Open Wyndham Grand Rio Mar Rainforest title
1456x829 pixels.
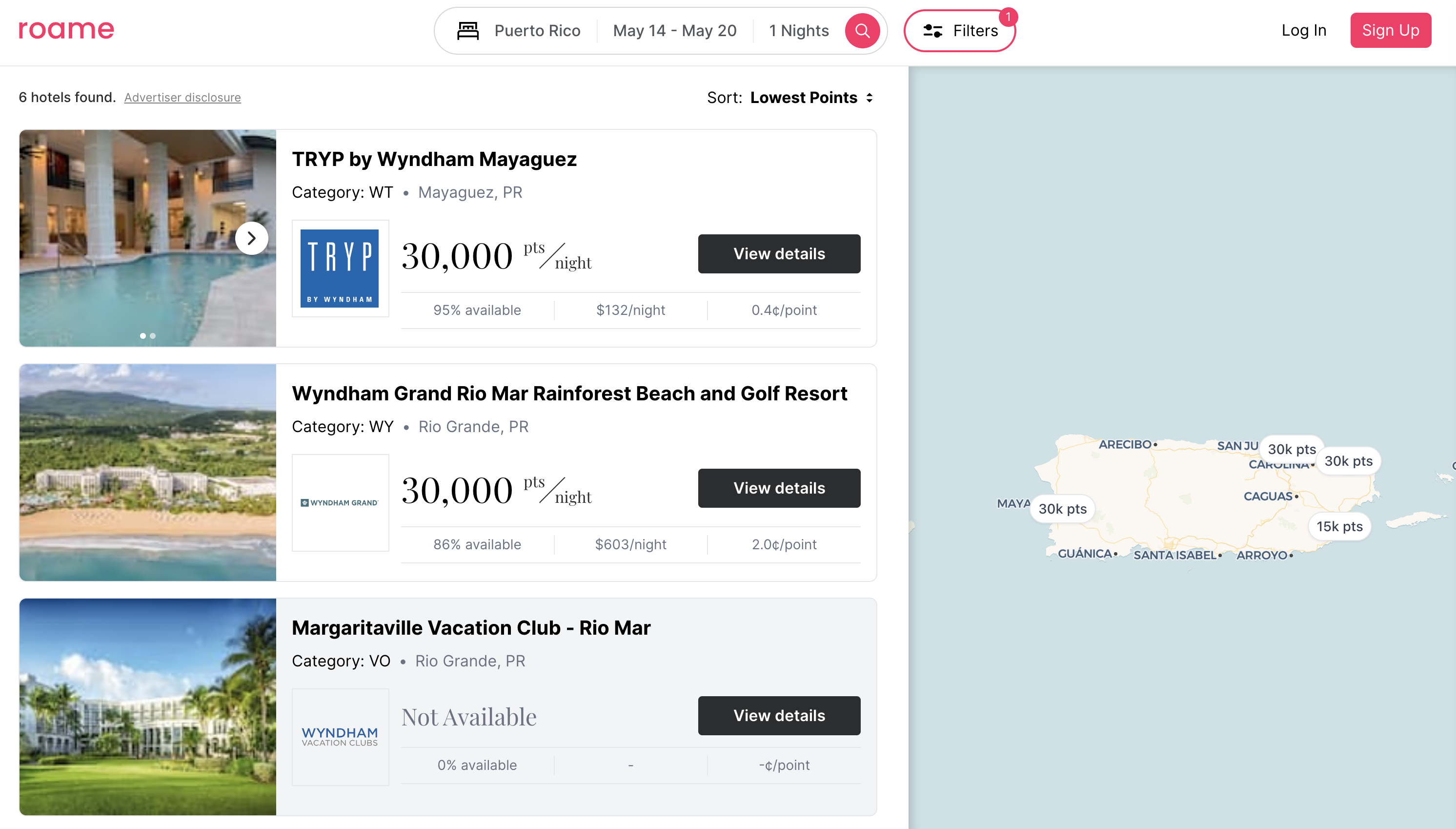[x=569, y=394]
